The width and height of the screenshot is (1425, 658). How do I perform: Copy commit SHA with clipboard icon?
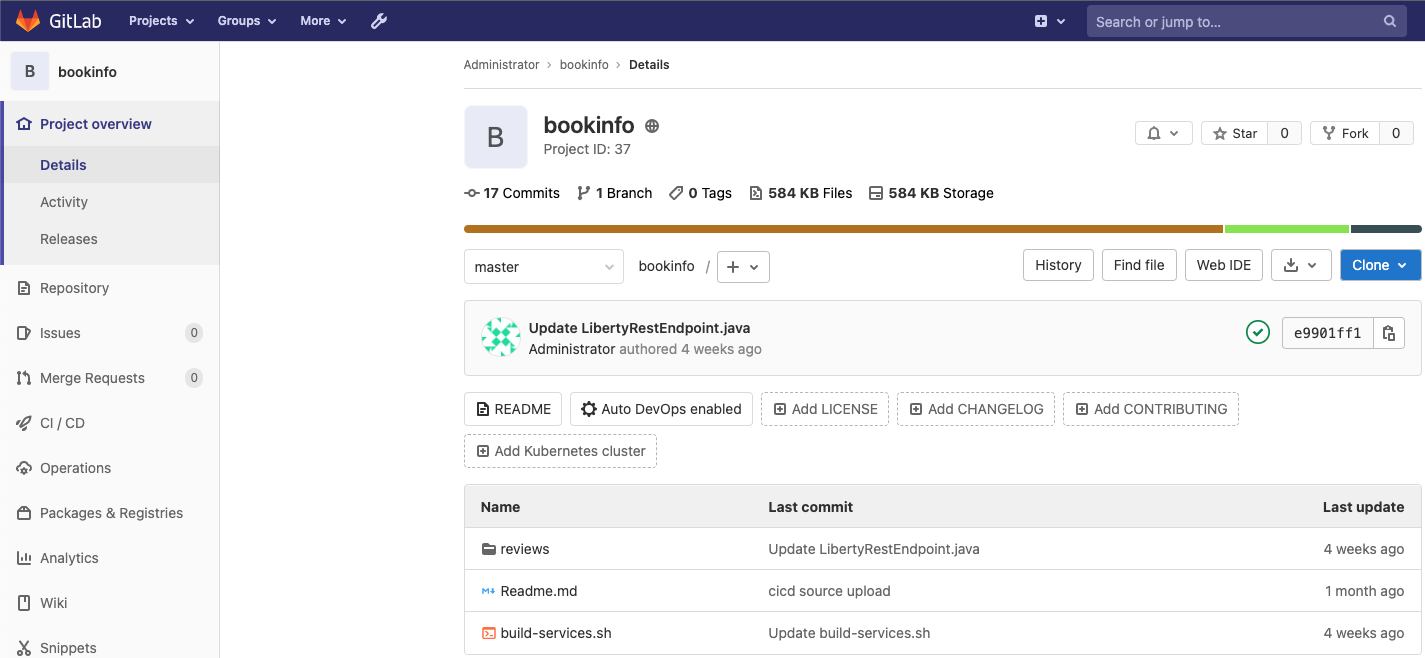point(1388,333)
